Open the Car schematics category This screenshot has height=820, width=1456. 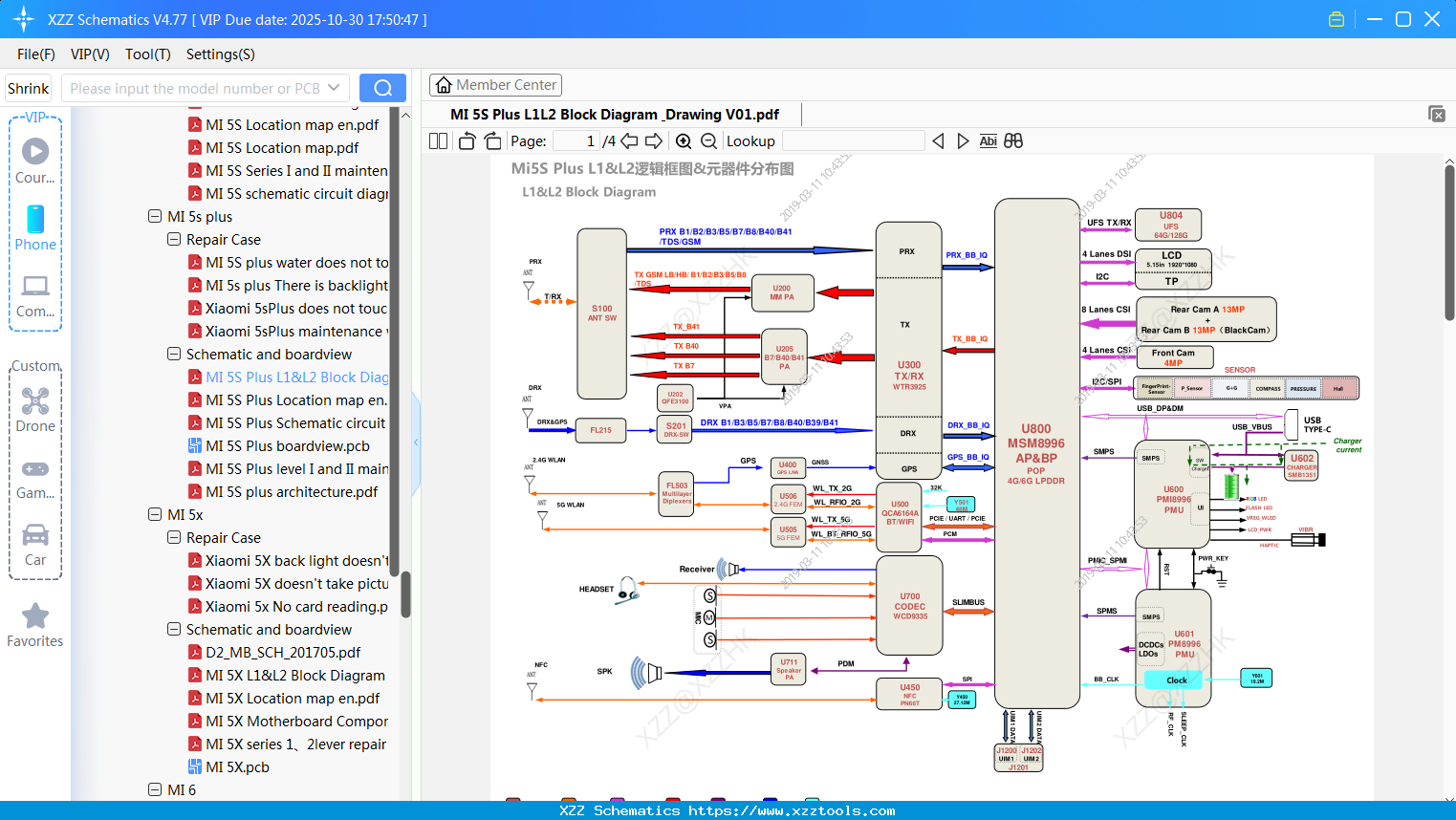34,540
